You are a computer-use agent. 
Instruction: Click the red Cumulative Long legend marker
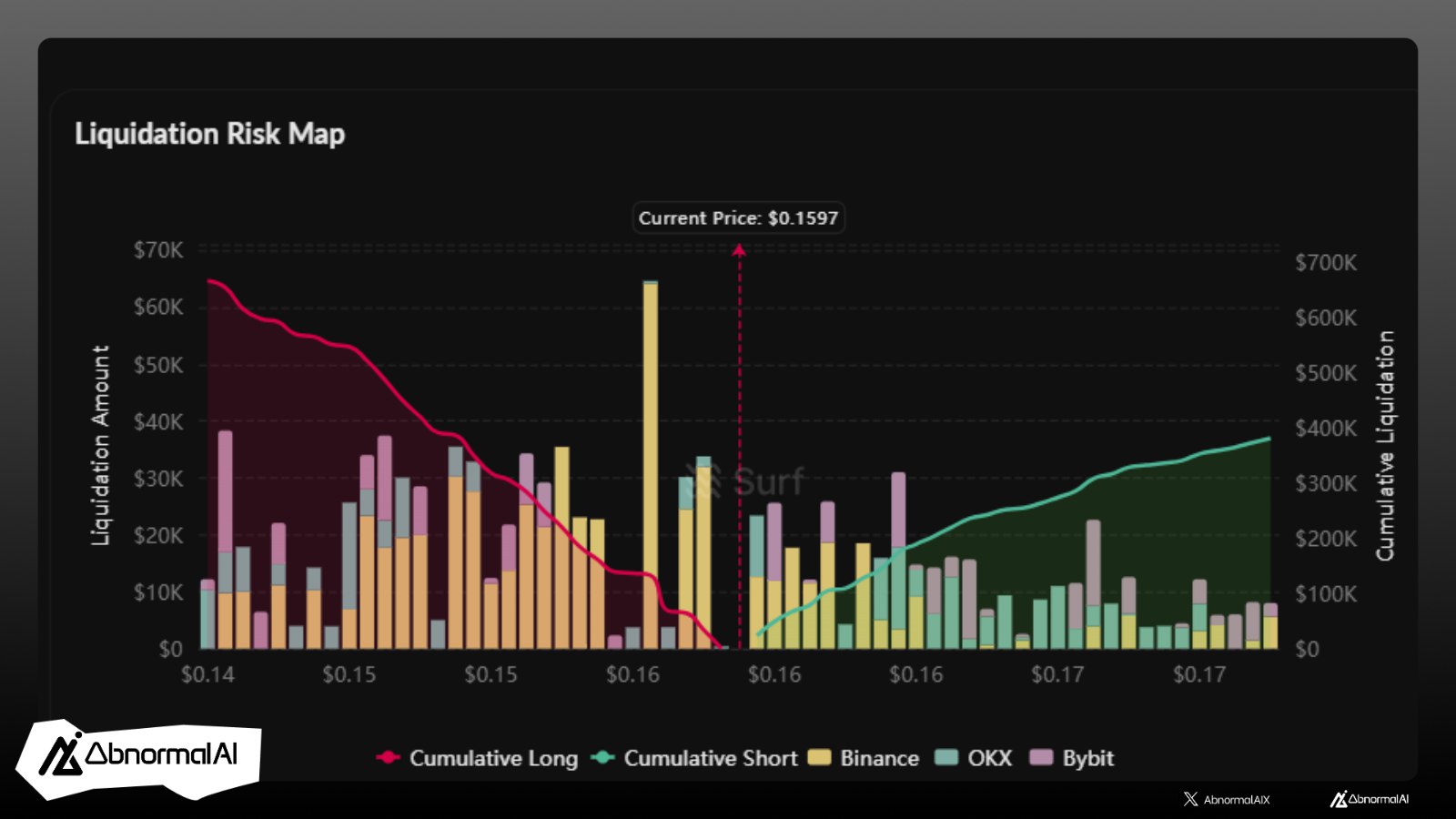(389, 758)
